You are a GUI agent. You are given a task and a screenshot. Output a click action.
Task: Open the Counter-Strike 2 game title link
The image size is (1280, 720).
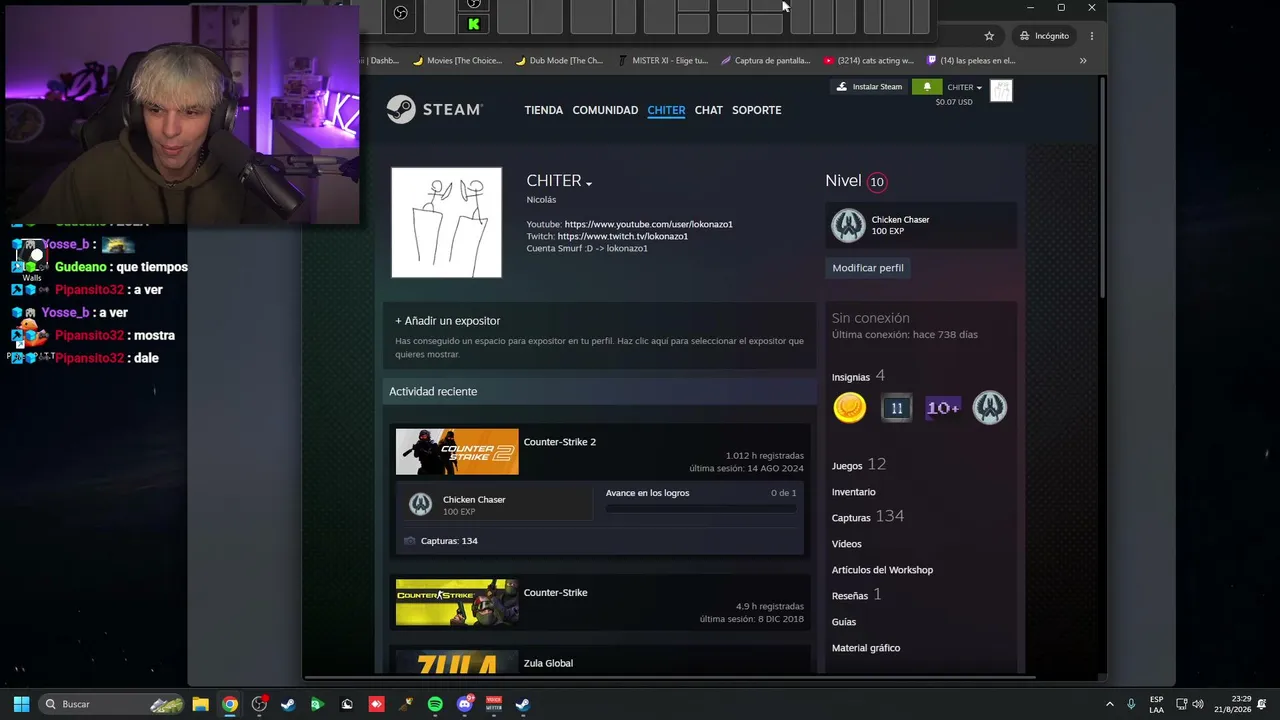(560, 442)
